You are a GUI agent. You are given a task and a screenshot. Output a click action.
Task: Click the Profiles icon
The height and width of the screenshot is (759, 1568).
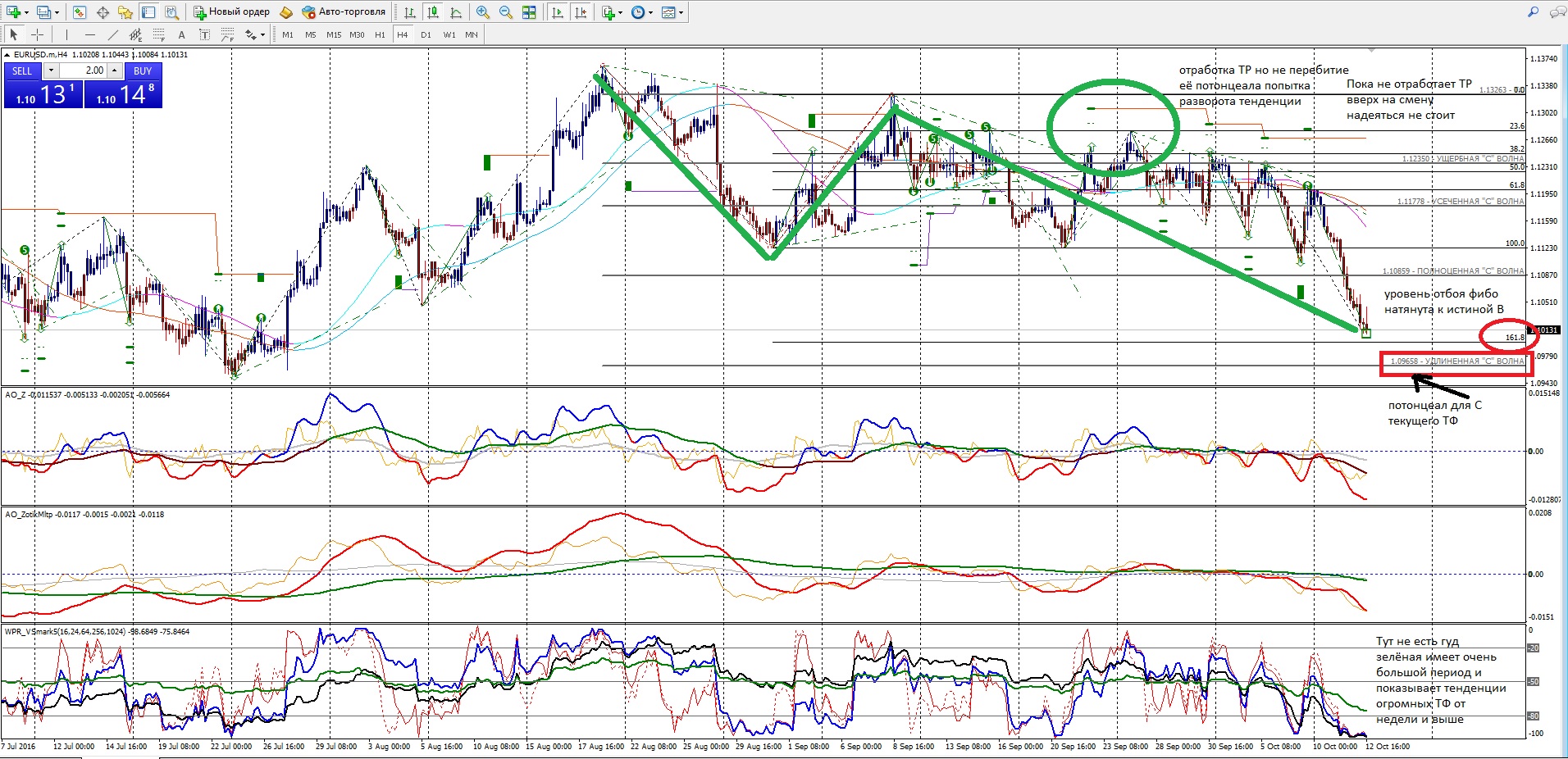pos(44,12)
